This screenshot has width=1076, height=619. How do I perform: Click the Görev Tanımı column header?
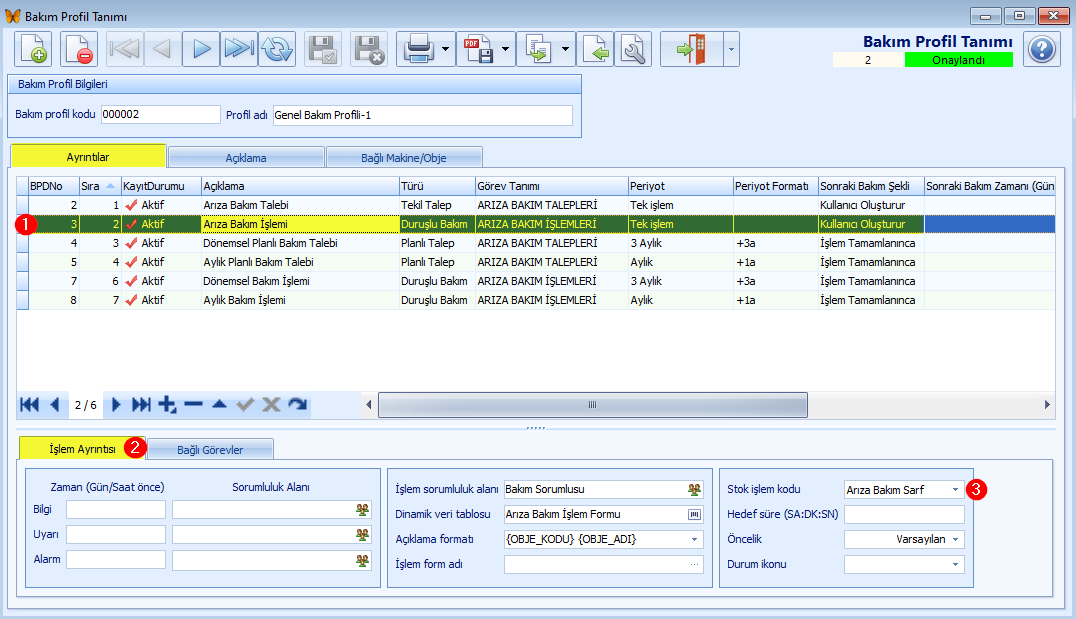[552, 186]
